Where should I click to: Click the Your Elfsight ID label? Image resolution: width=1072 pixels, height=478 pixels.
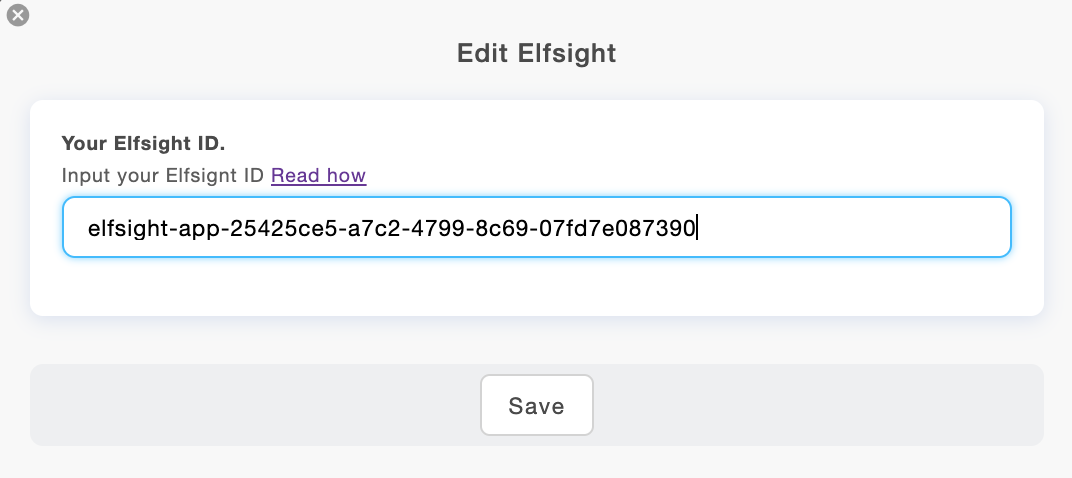[143, 143]
